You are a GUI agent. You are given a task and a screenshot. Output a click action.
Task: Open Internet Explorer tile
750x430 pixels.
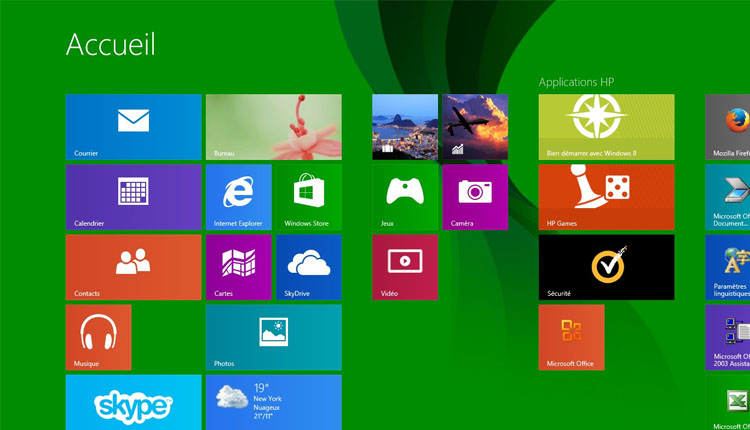pos(239,197)
